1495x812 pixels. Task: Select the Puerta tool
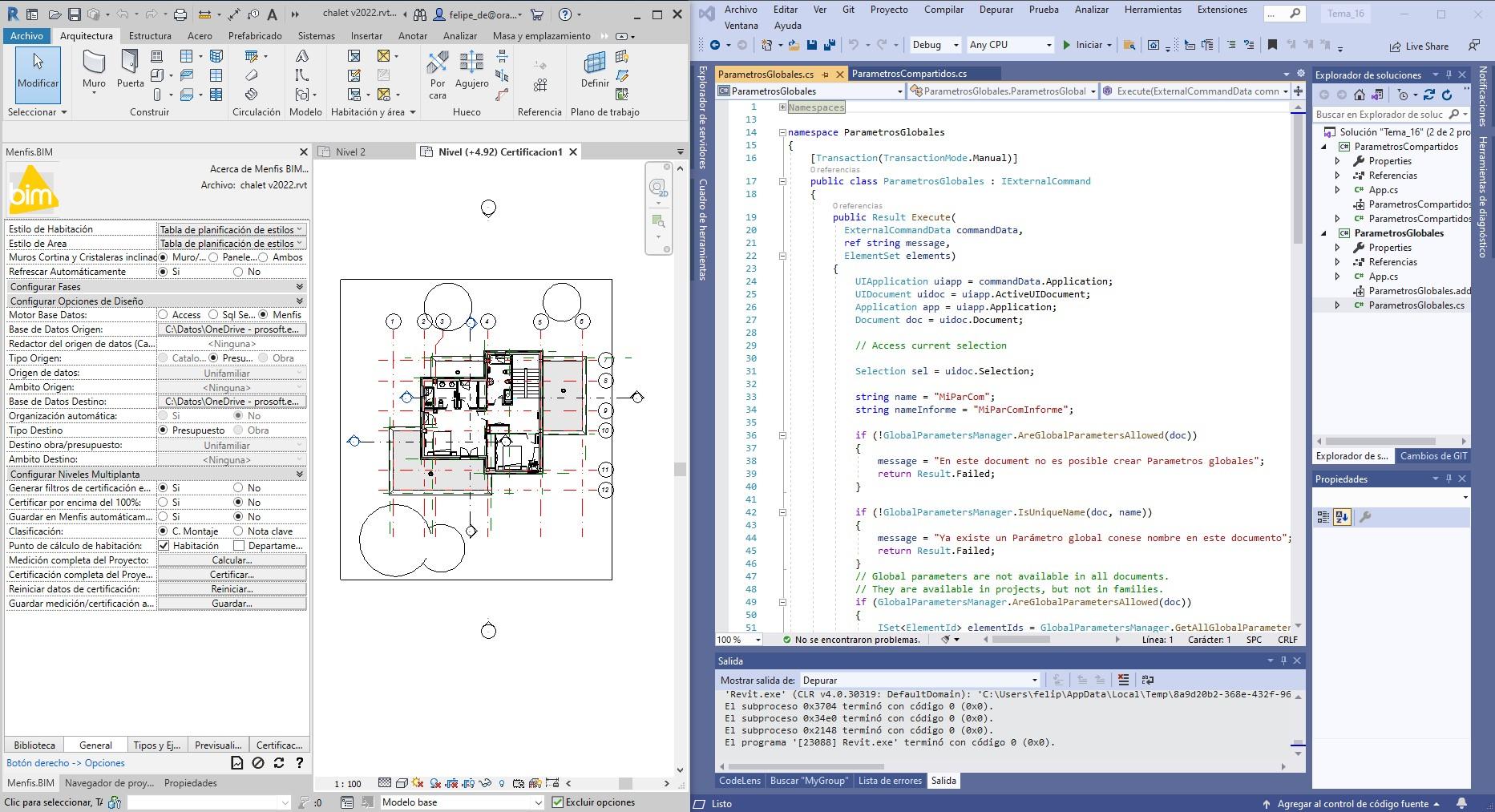point(129,72)
